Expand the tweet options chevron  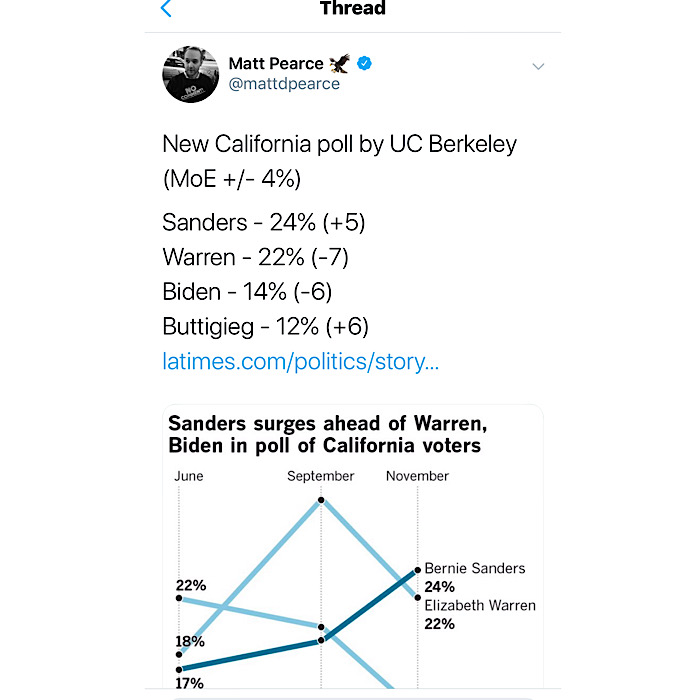(538, 67)
